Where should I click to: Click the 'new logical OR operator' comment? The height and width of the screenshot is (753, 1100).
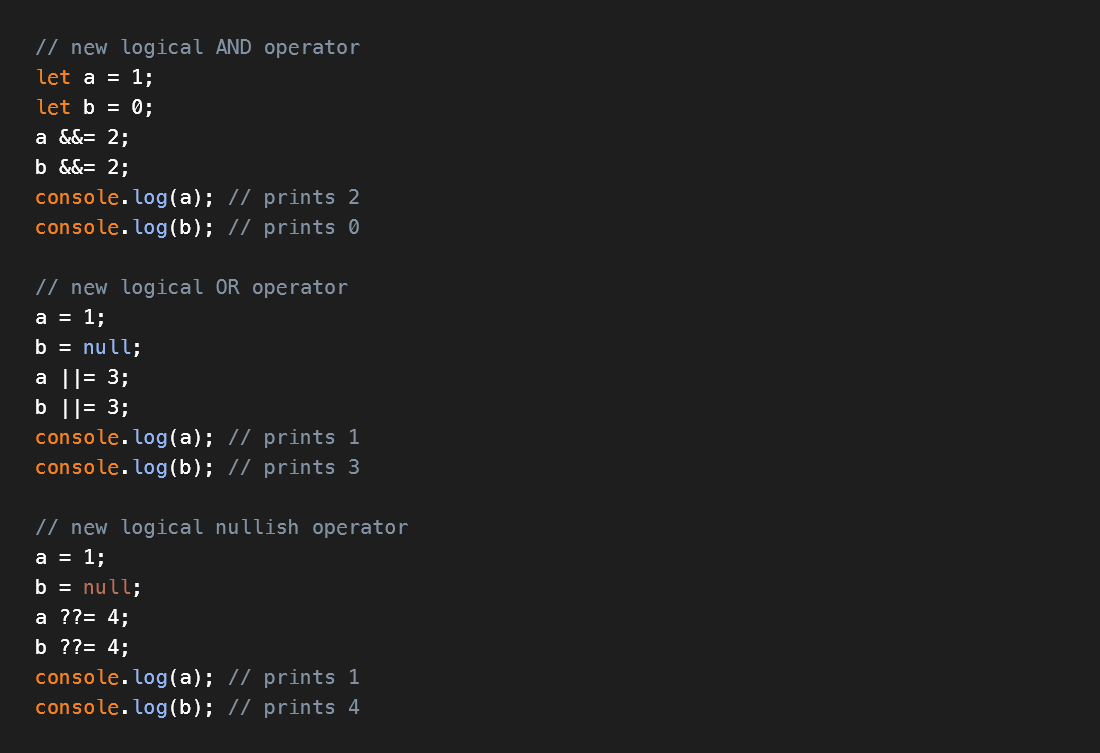tap(192, 287)
